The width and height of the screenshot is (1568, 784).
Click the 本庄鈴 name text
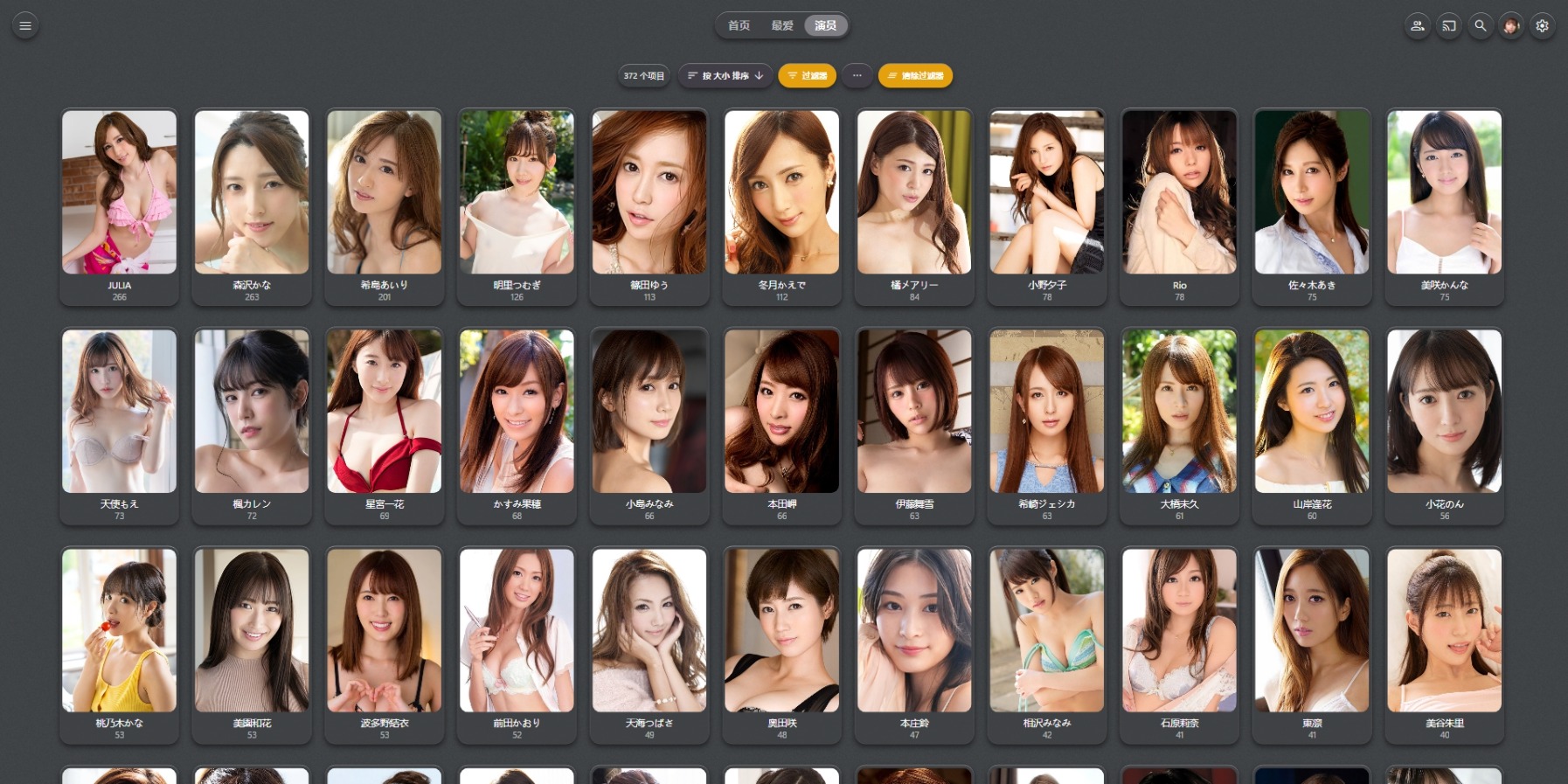point(914,724)
